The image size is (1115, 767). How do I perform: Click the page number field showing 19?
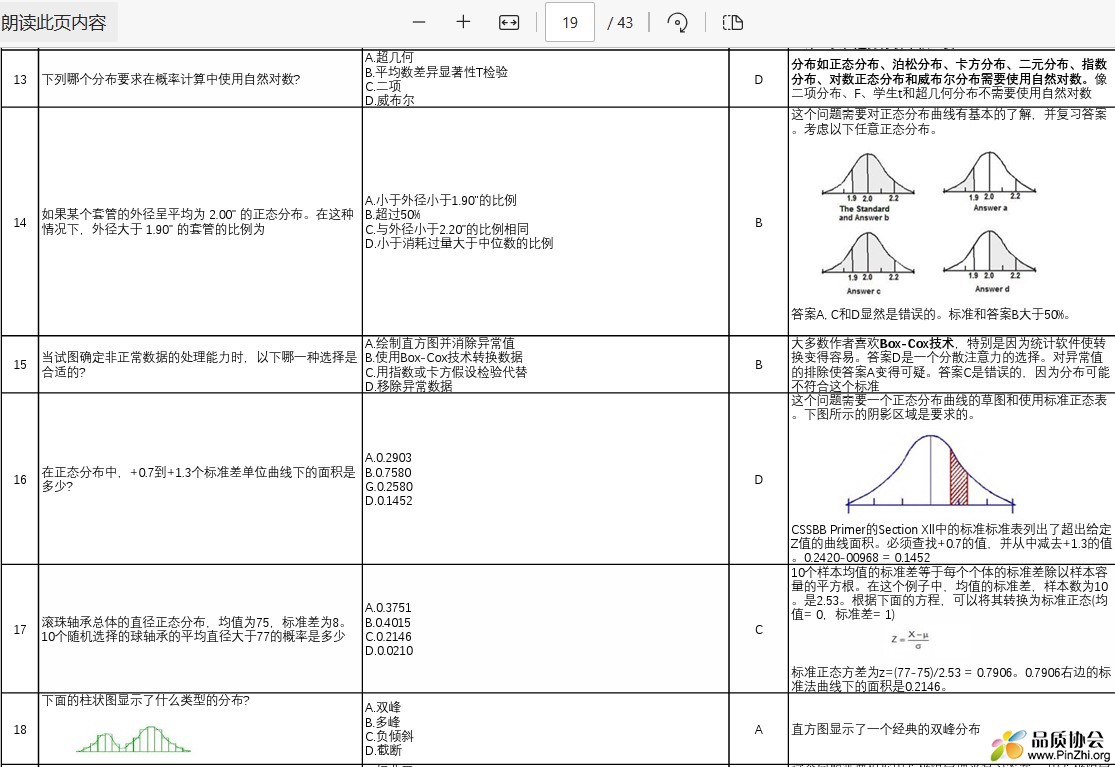pos(570,23)
